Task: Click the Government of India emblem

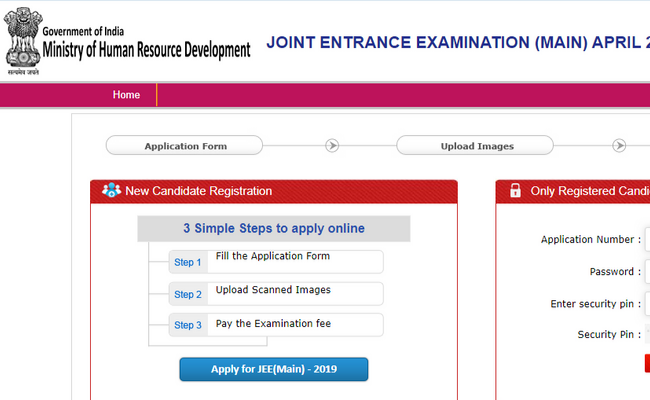Action: pyautogui.click(x=22, y=40)
